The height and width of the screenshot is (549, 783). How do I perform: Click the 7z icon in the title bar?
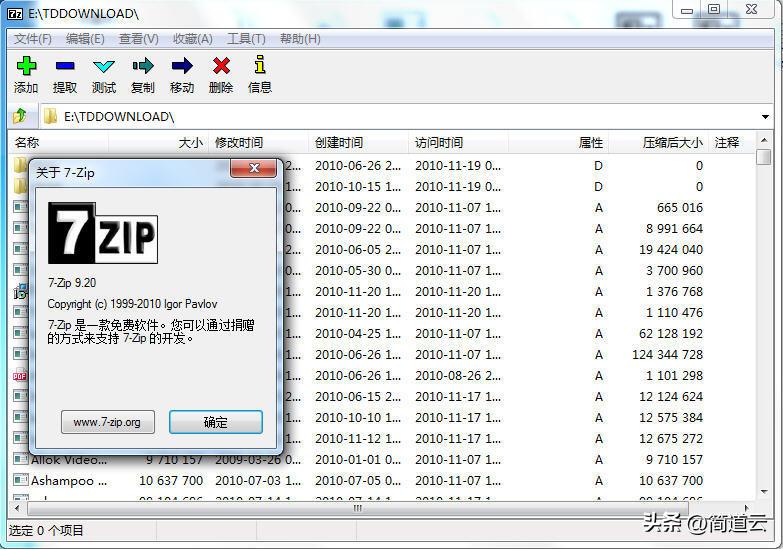(15, 13)
